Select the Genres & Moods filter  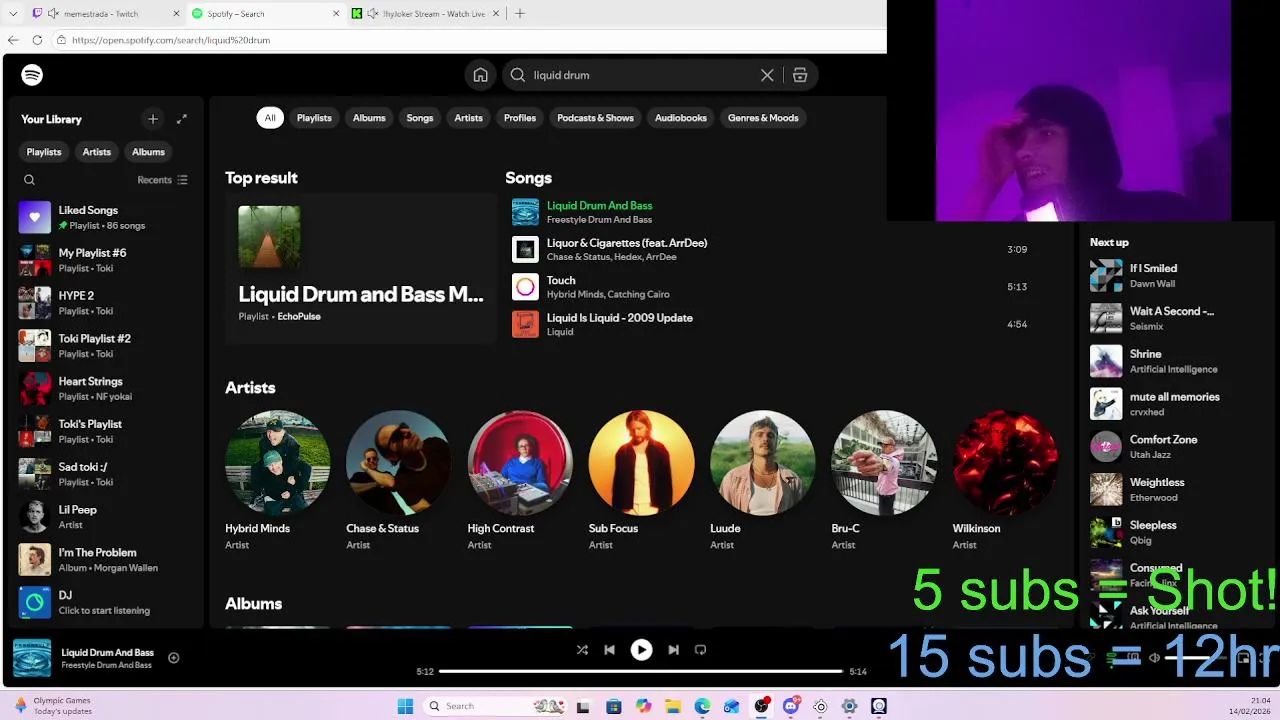[x=763, y=118]
